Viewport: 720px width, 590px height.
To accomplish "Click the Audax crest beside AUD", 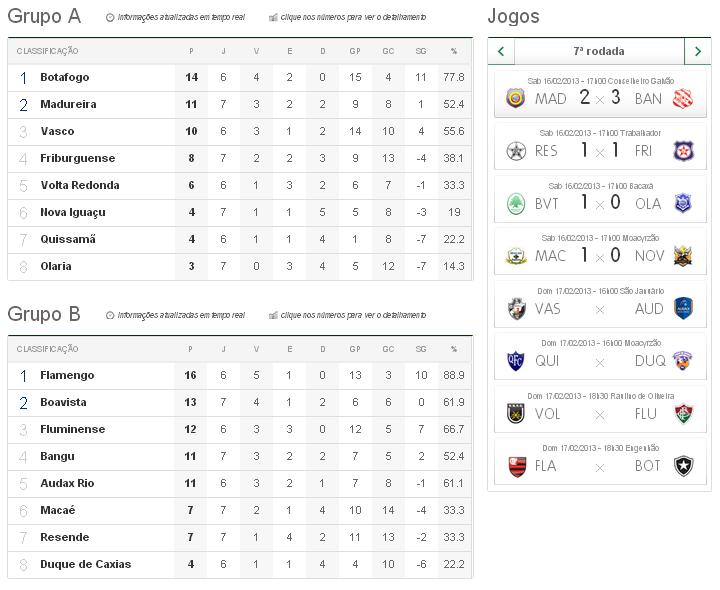I will click(683, 308).
